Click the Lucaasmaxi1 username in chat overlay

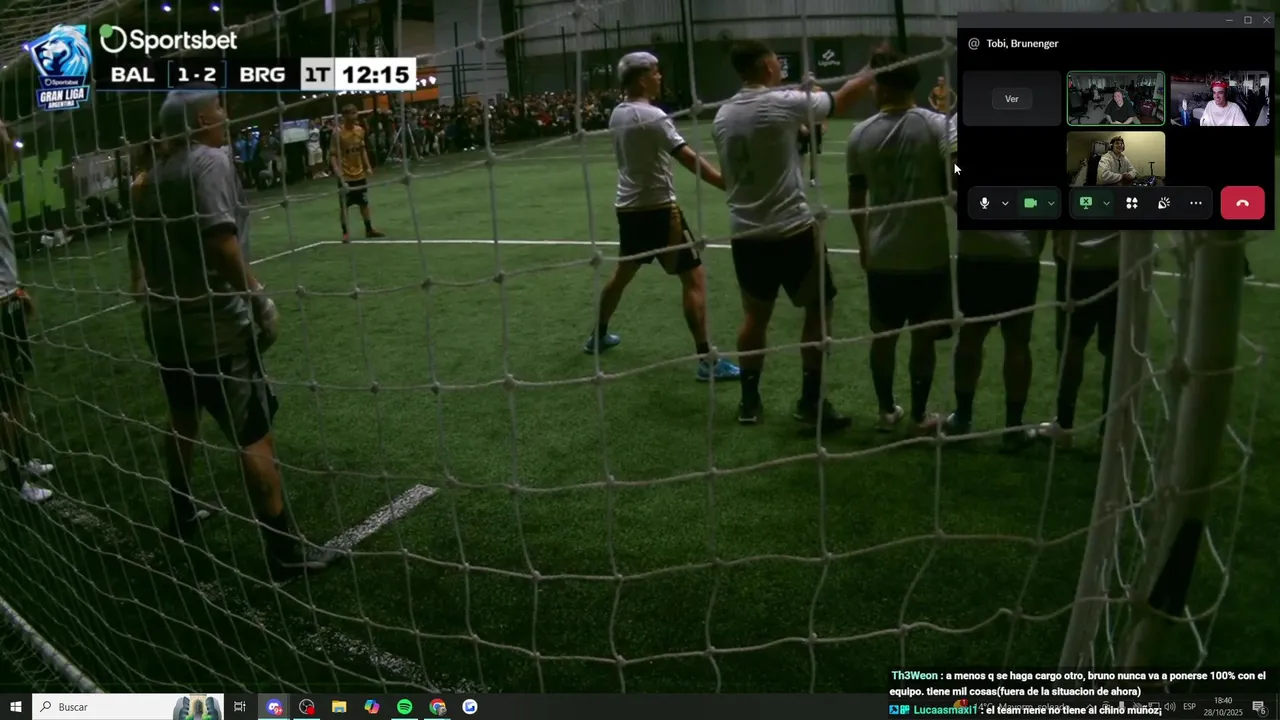pyautogui.click(x=946, y=709)
